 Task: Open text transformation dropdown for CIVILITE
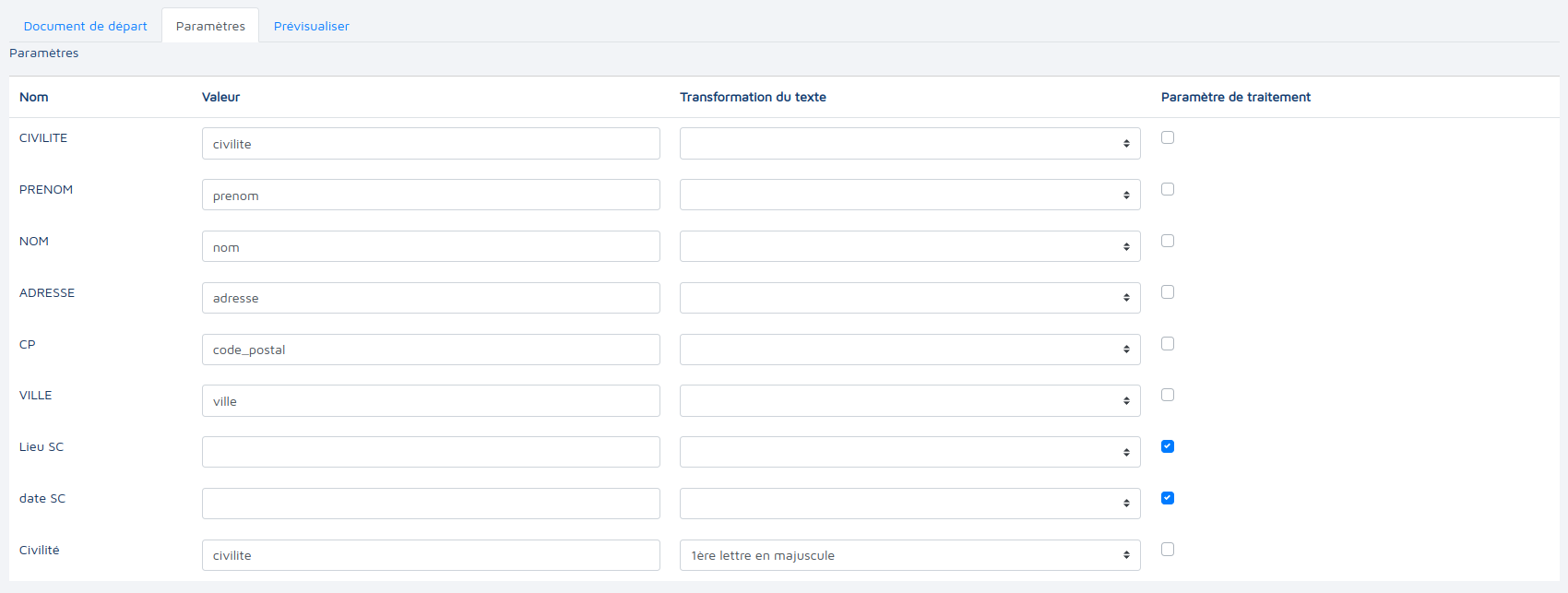coord(909,144)
